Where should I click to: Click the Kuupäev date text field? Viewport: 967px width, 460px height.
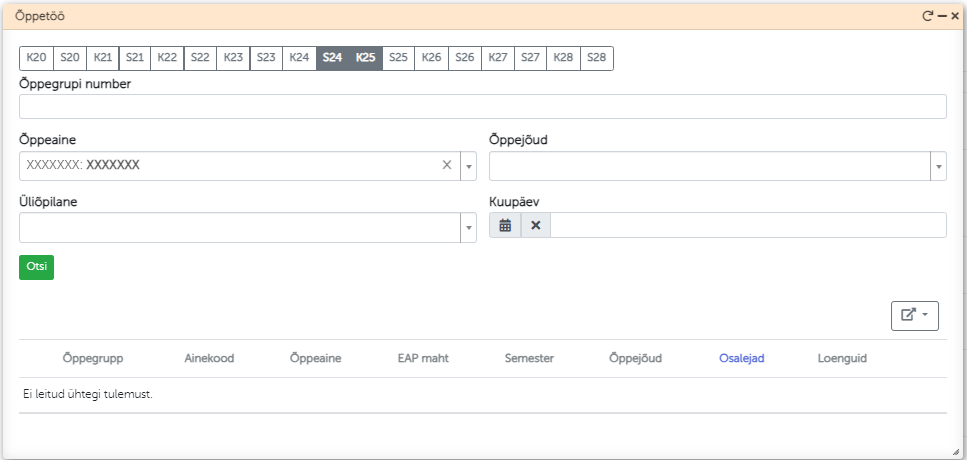click(x=747, y=226)
